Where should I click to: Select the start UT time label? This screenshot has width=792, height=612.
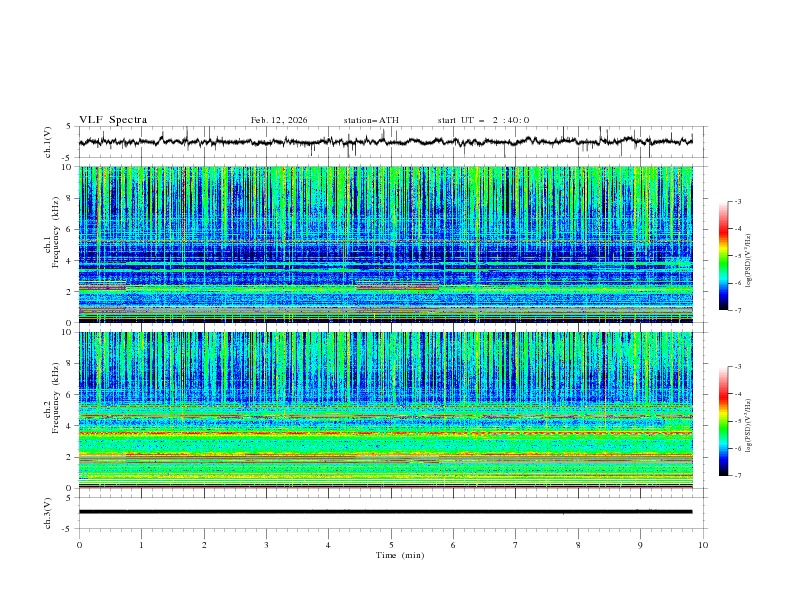coord(483,120)
